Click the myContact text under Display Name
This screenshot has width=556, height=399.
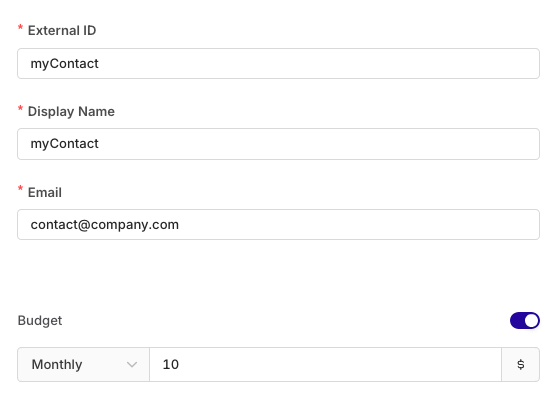tap(65, 144)
